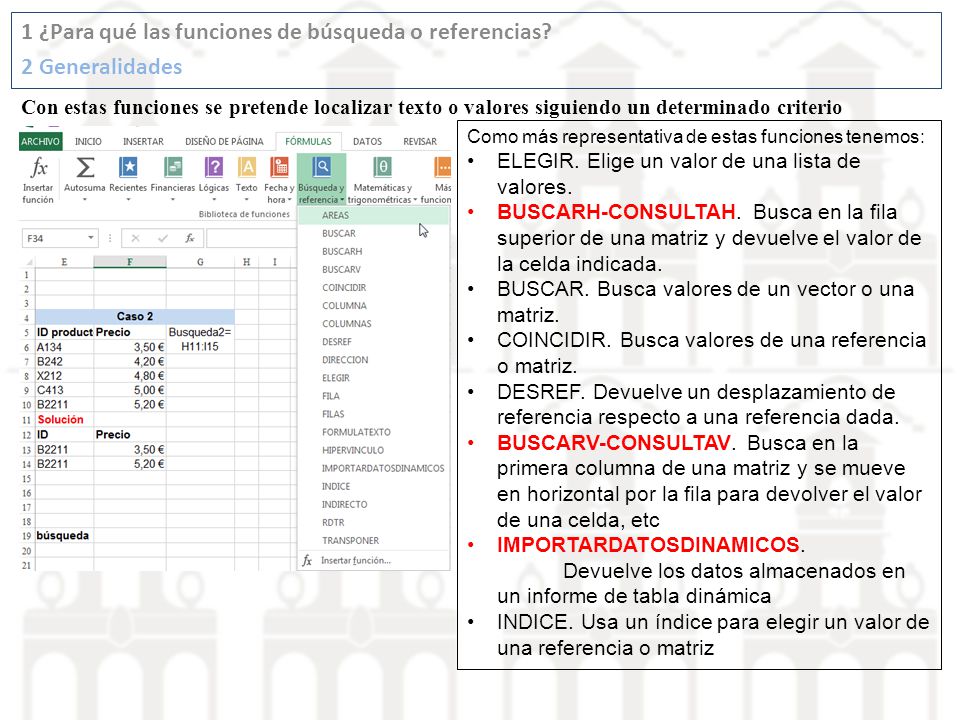Switch to DISEÑO DE PÁGINA tab
960x720 pixels.
[224, 141]
